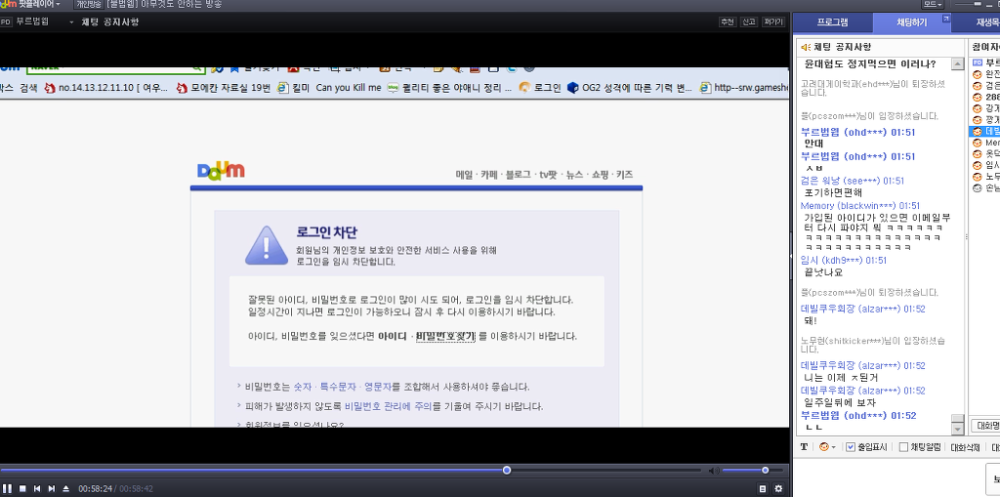Click the chat message 일주일뒤에 보자
Image resolution: width=1000 pixels, height=497 pixels.
click(840, 403)
